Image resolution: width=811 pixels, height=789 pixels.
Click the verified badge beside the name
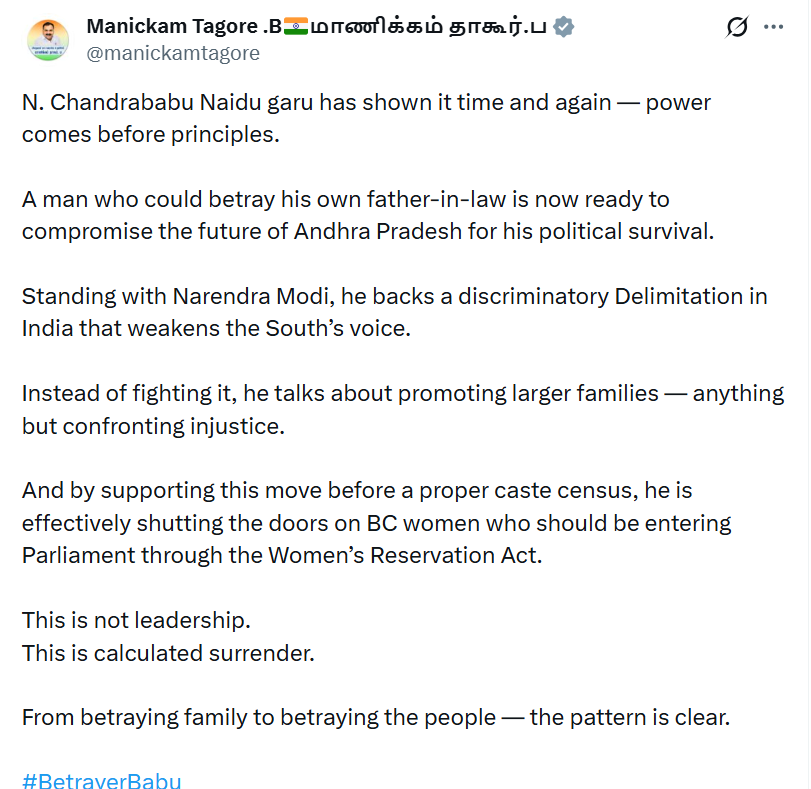(x=564, y=27)
